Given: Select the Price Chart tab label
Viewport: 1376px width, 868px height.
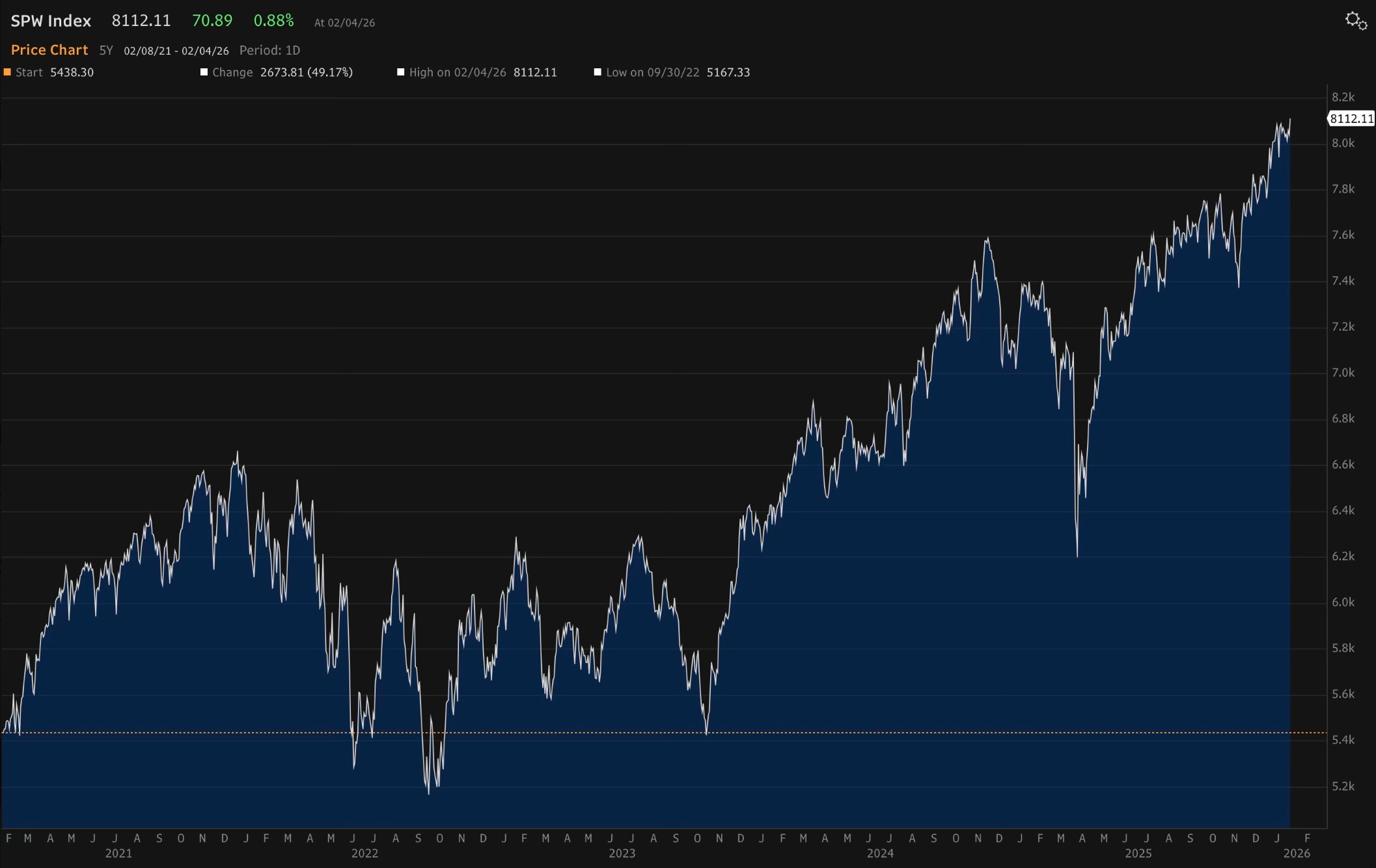Looking at the screenshot, I should 49,50.
